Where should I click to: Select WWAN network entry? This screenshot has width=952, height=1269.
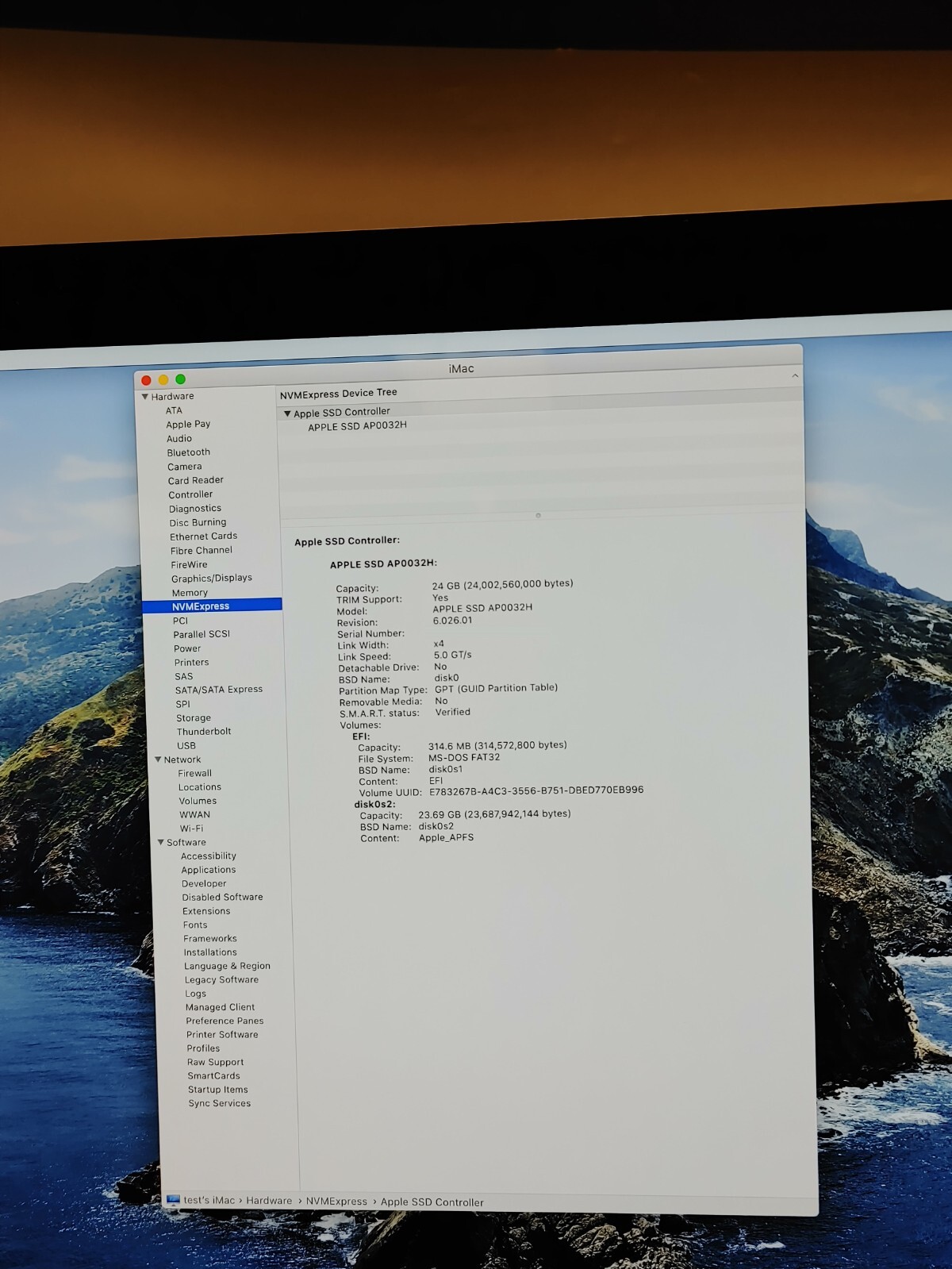(x=195, y=815)
